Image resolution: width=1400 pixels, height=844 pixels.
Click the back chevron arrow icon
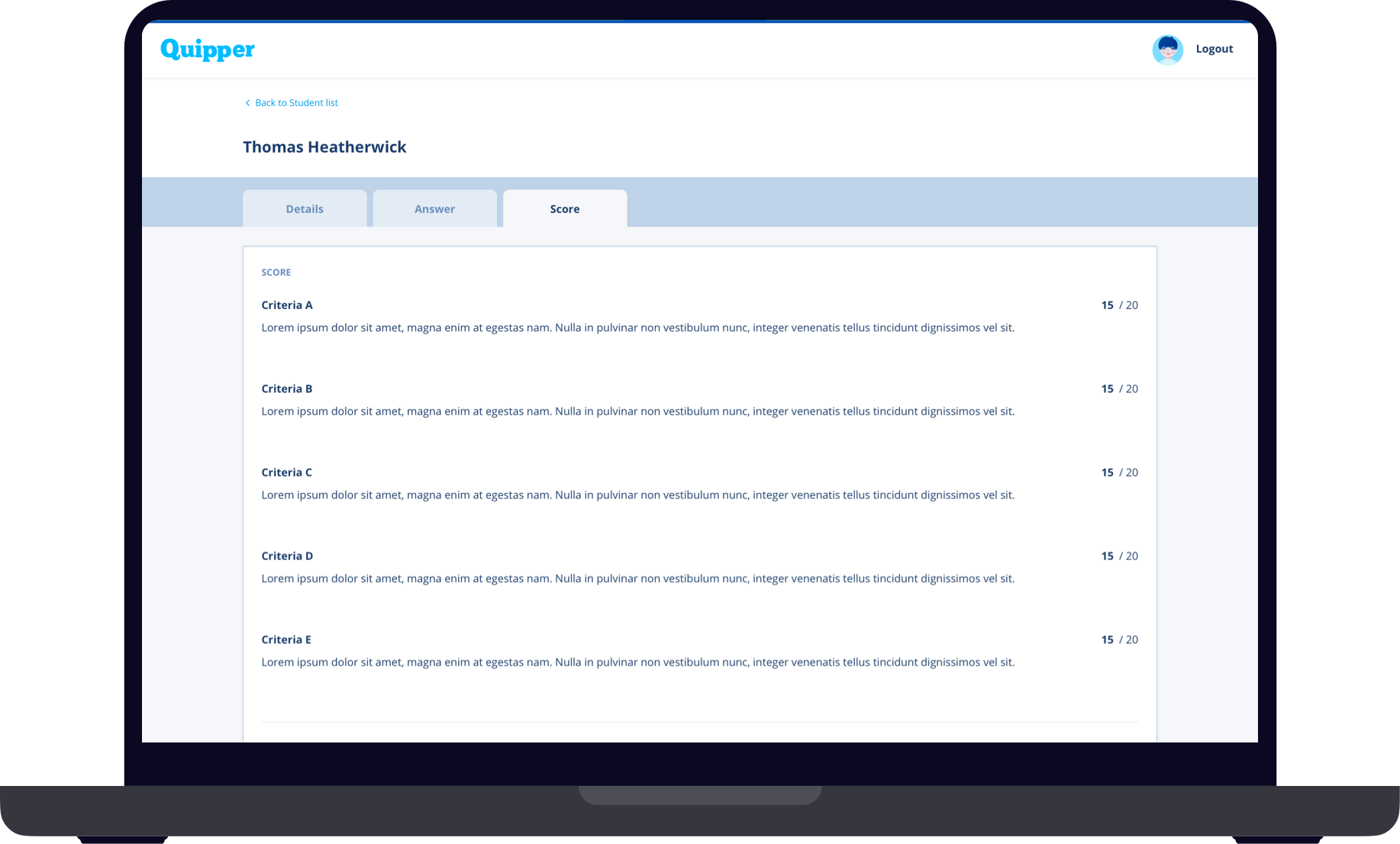click(x=247, y=103)
